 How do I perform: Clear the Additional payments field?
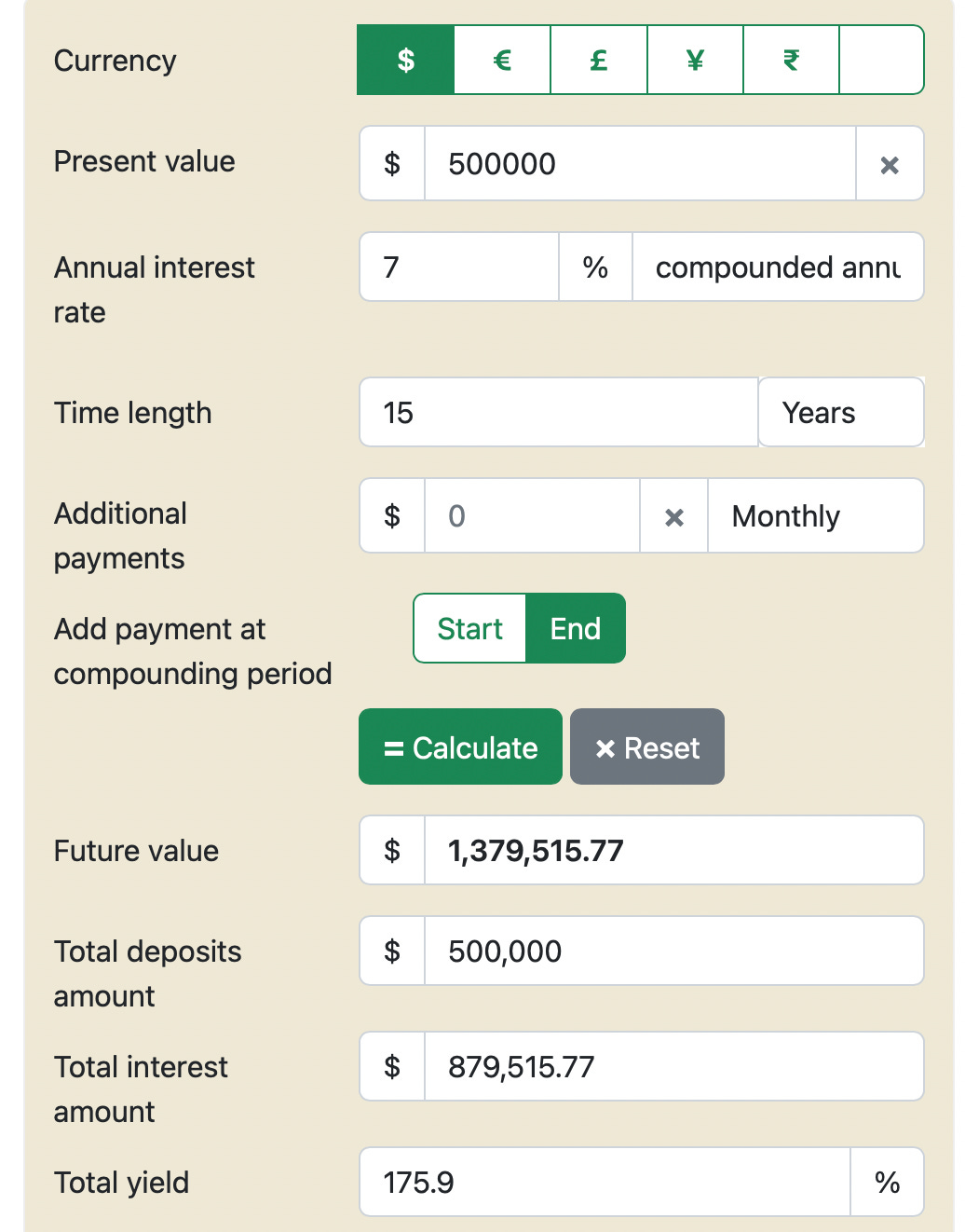coord(674,516)
